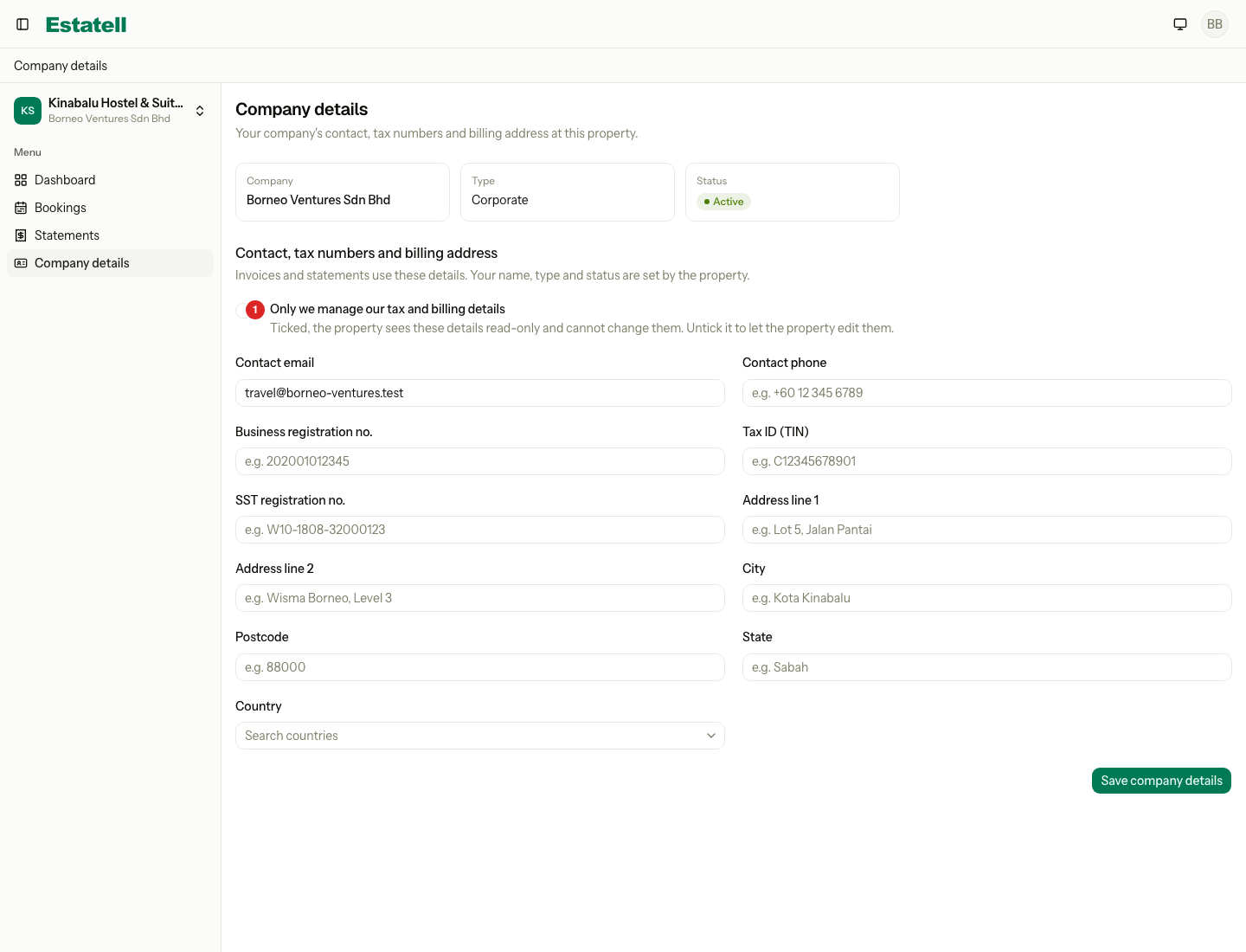Screen dimensions: 1246x952
Task: Go to Dashboard in the sidebar
Action: (110, 180)
